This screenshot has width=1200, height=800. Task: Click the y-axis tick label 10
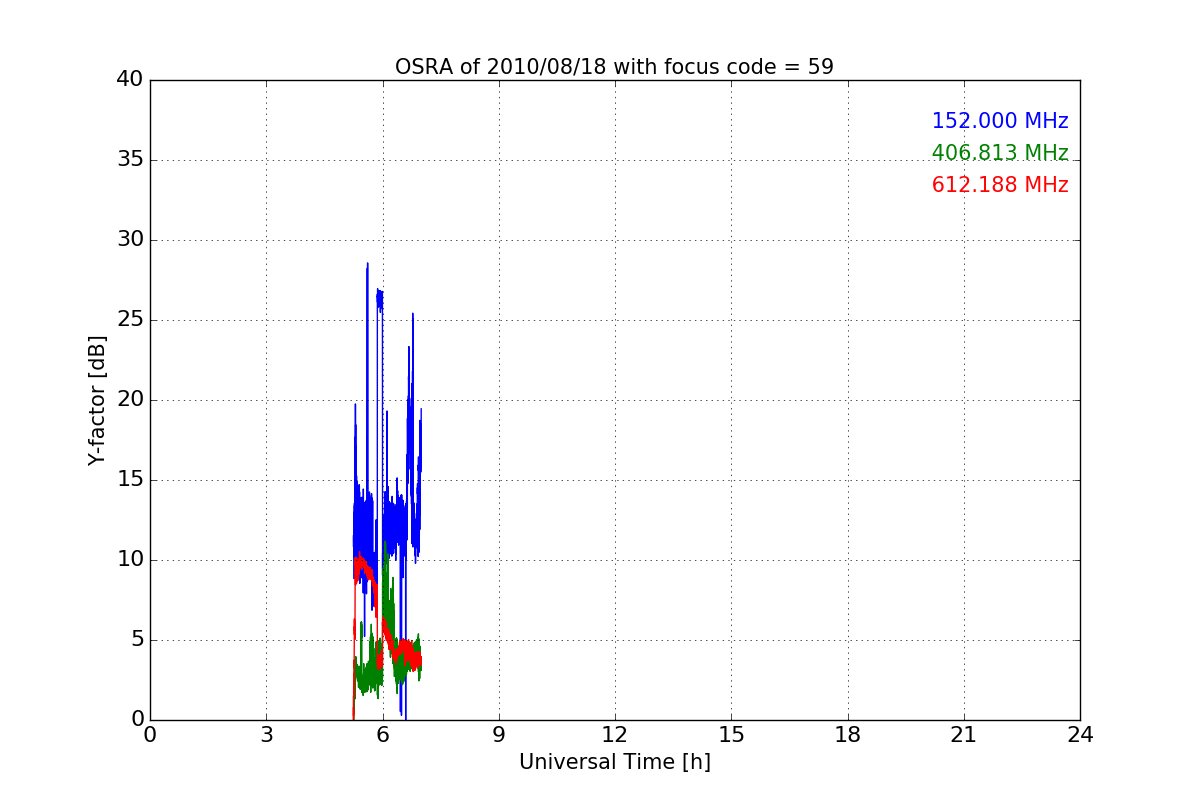pyautogui.click(x=129, y=560)
